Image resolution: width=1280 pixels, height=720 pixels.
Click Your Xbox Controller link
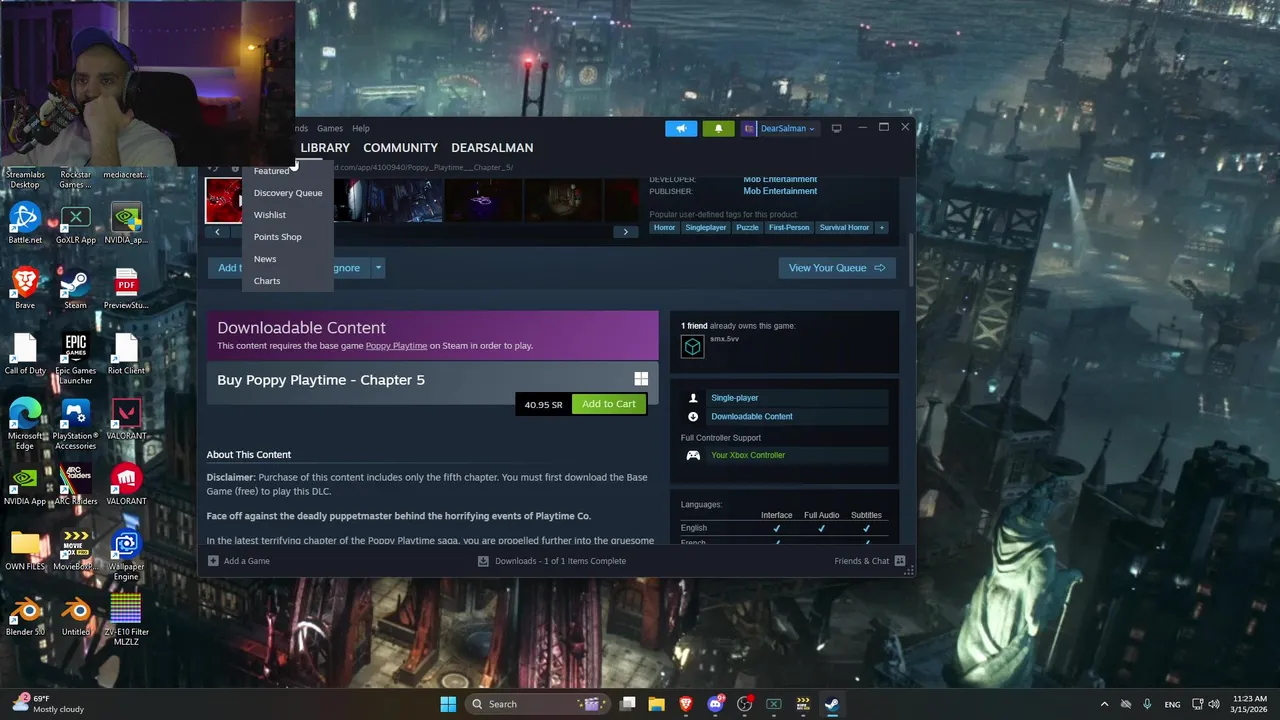click(748, 455)
